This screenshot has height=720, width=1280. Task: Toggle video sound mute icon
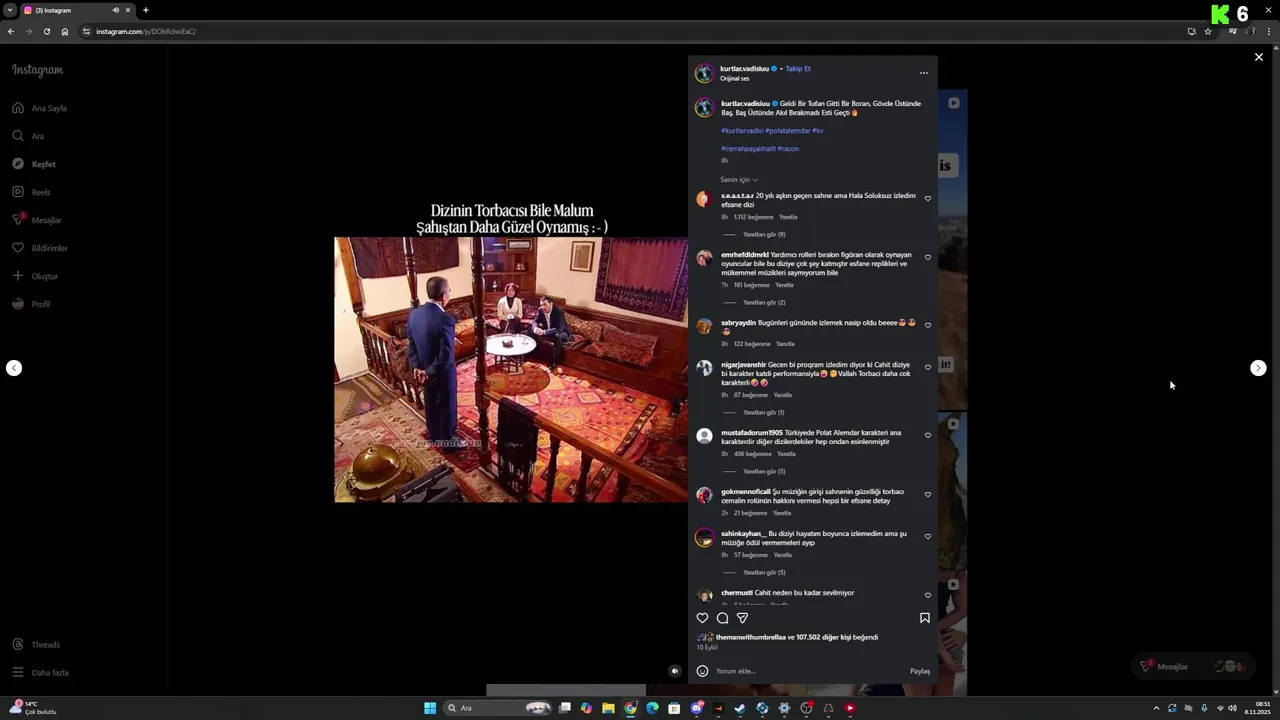675,671
